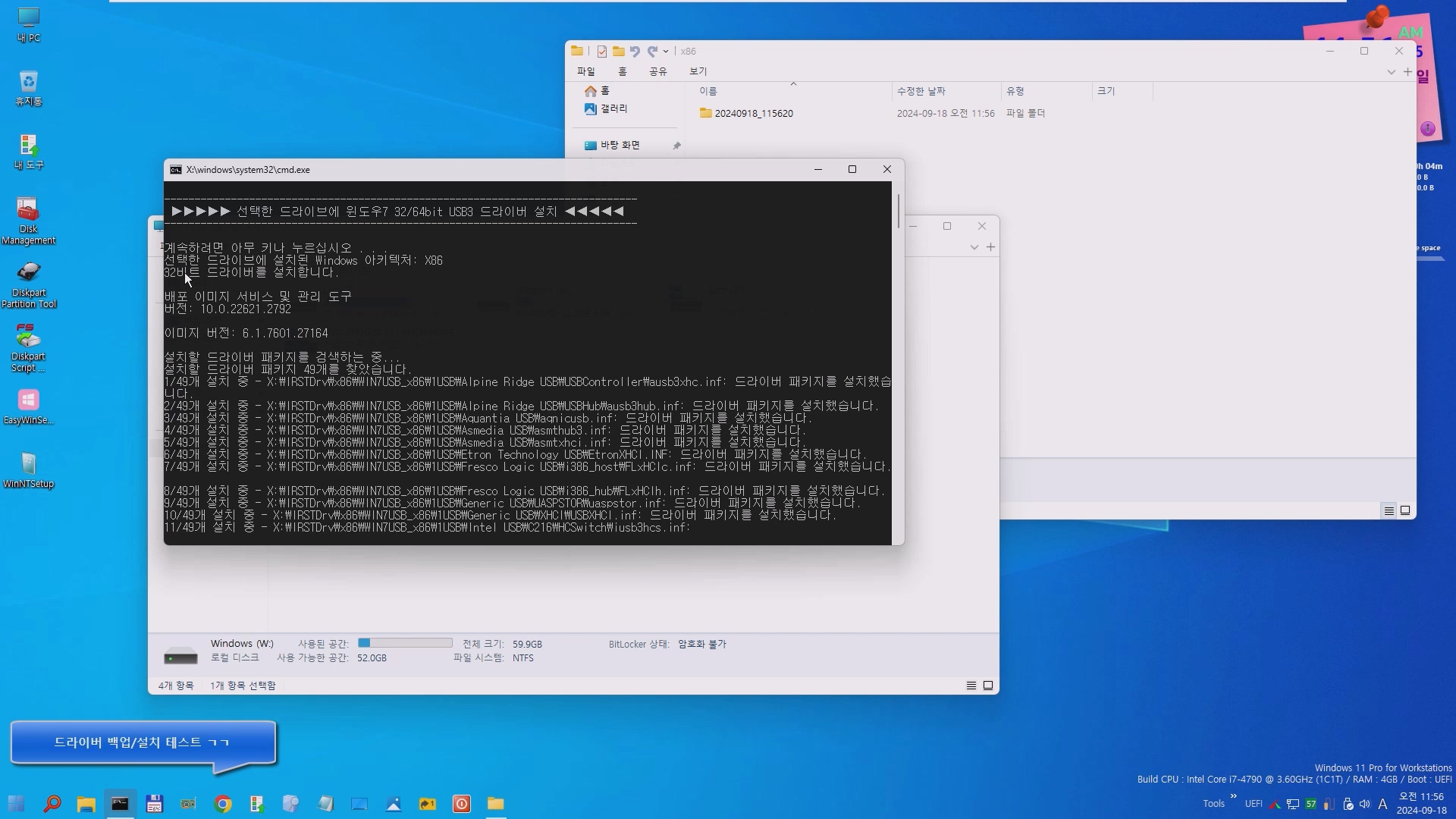This screenshot has height=819, width=1456.
Task: Open the 공유 ribbon tab
Action: [x=657, y=71]
